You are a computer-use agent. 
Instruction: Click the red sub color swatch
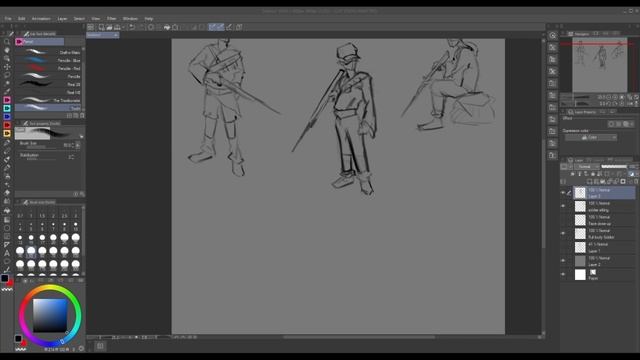pyautogui.click(x=10, y=282)
